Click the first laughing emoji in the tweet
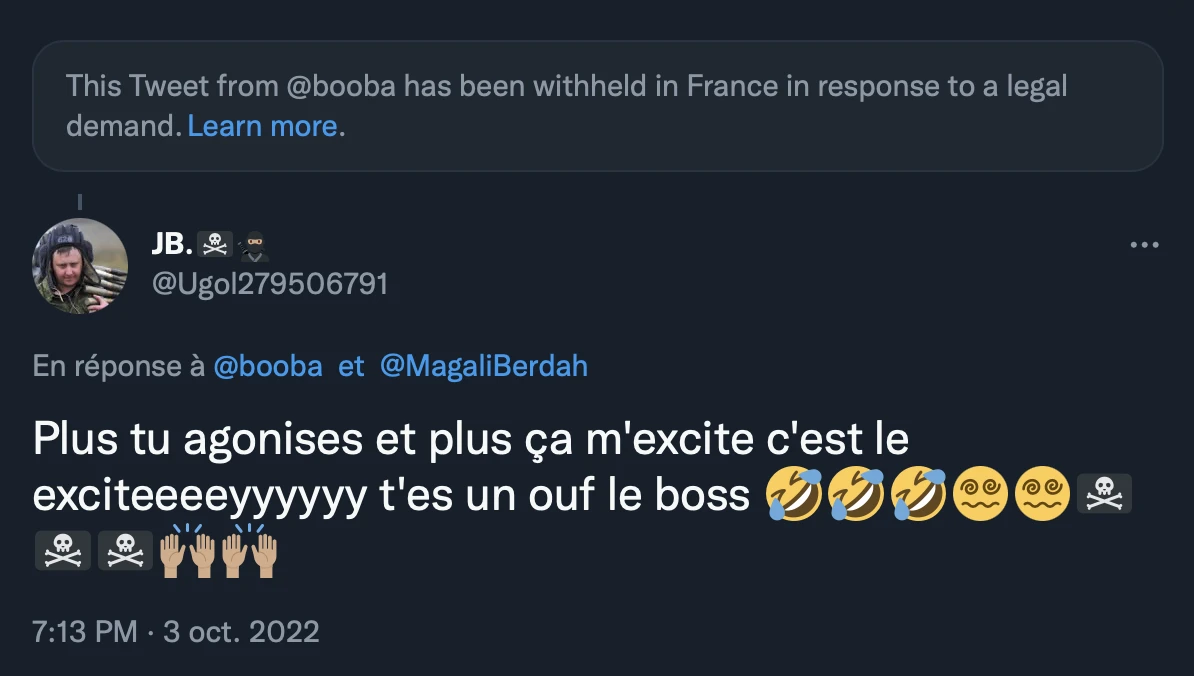Viewport: 1194px width, 676px height. click(794, 495)
